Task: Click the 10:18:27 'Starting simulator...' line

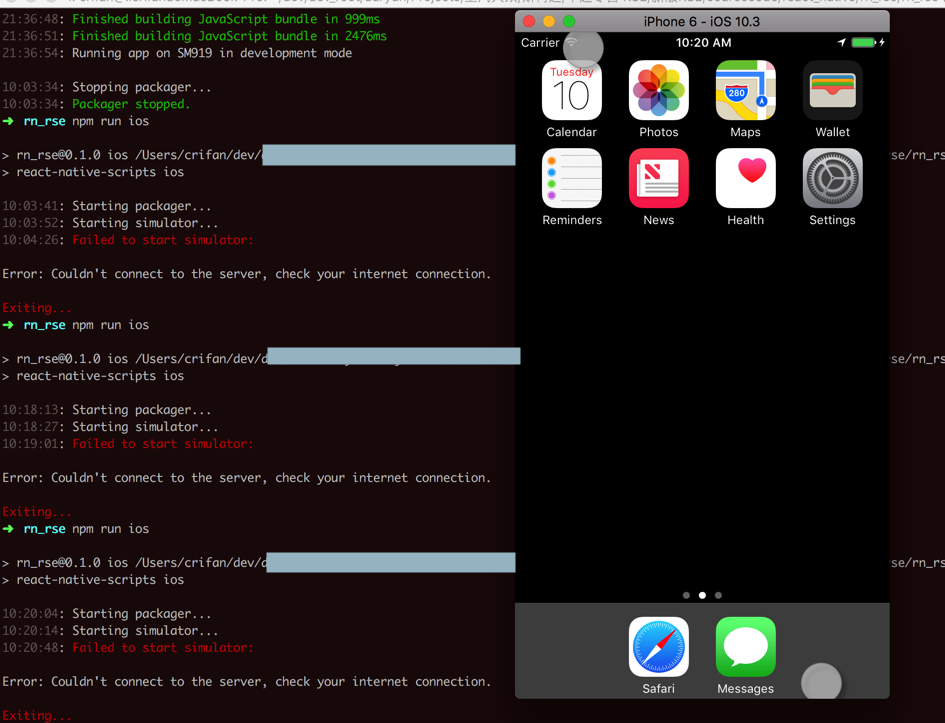Action: 110,427
